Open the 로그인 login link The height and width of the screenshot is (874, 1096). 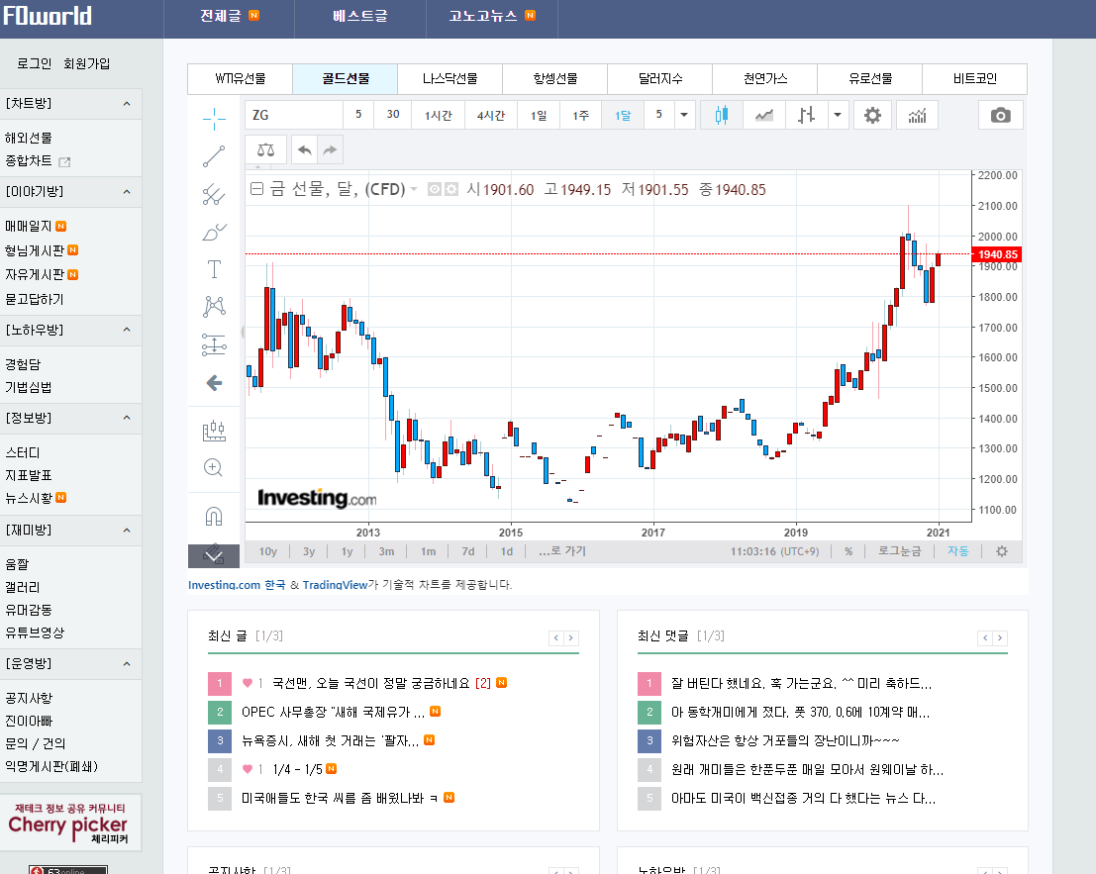pos(34,64)
